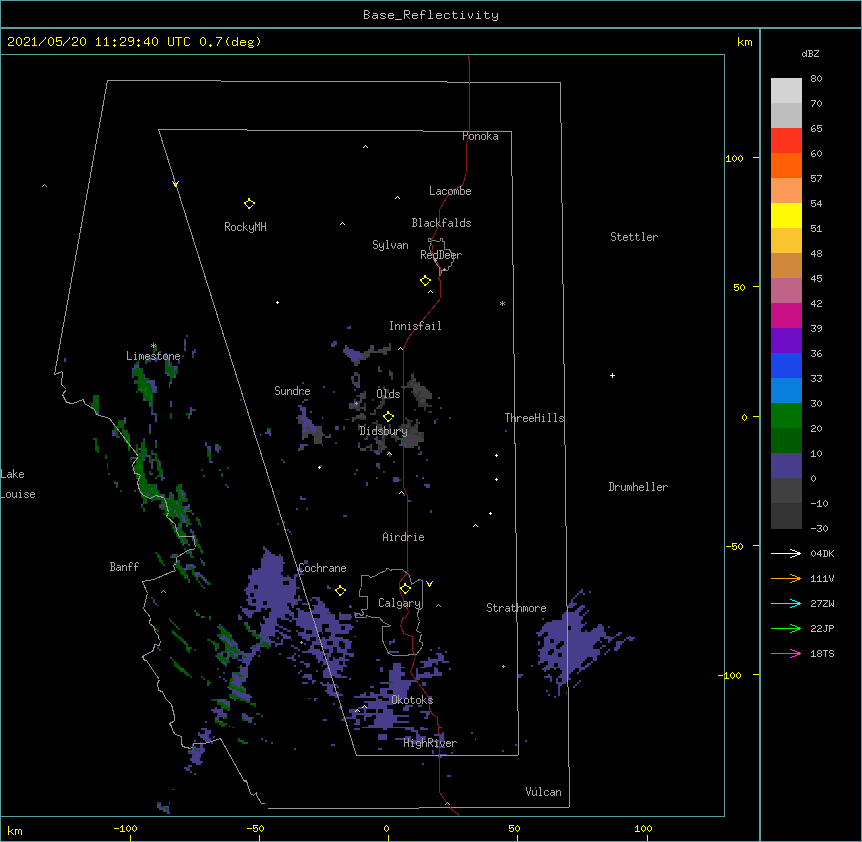Image resolution: width=862 pixels, height=842 pixels.
Task: Click the Stettler city label
Action: click(x=634, y=237)
